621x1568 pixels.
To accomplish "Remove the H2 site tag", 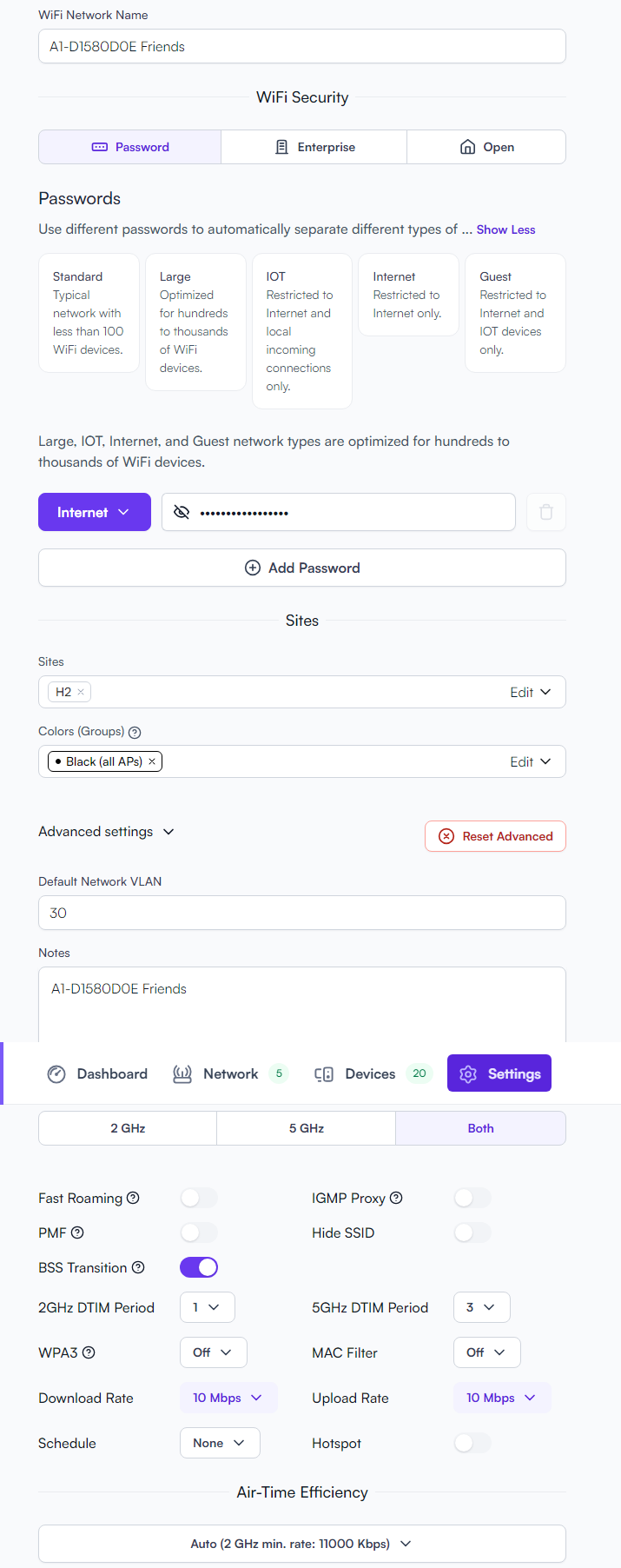I will [81, 692].
